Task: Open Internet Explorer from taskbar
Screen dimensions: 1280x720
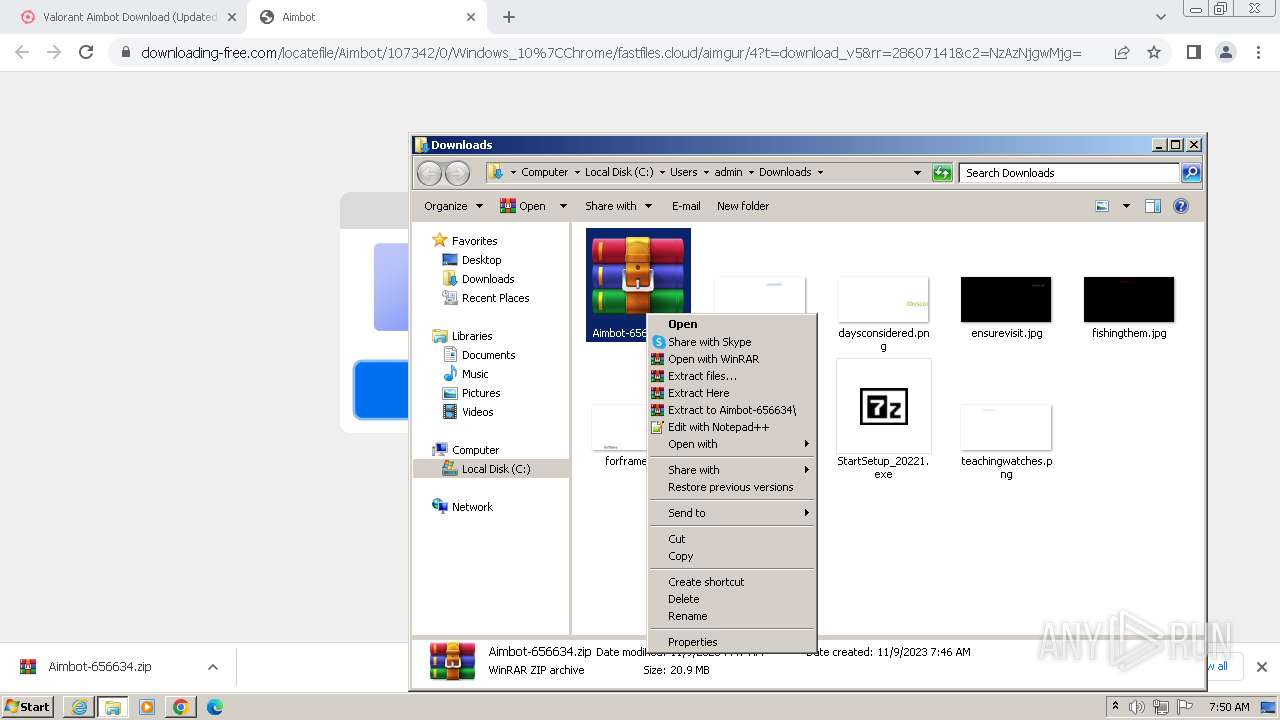Action: coord(79,707)
